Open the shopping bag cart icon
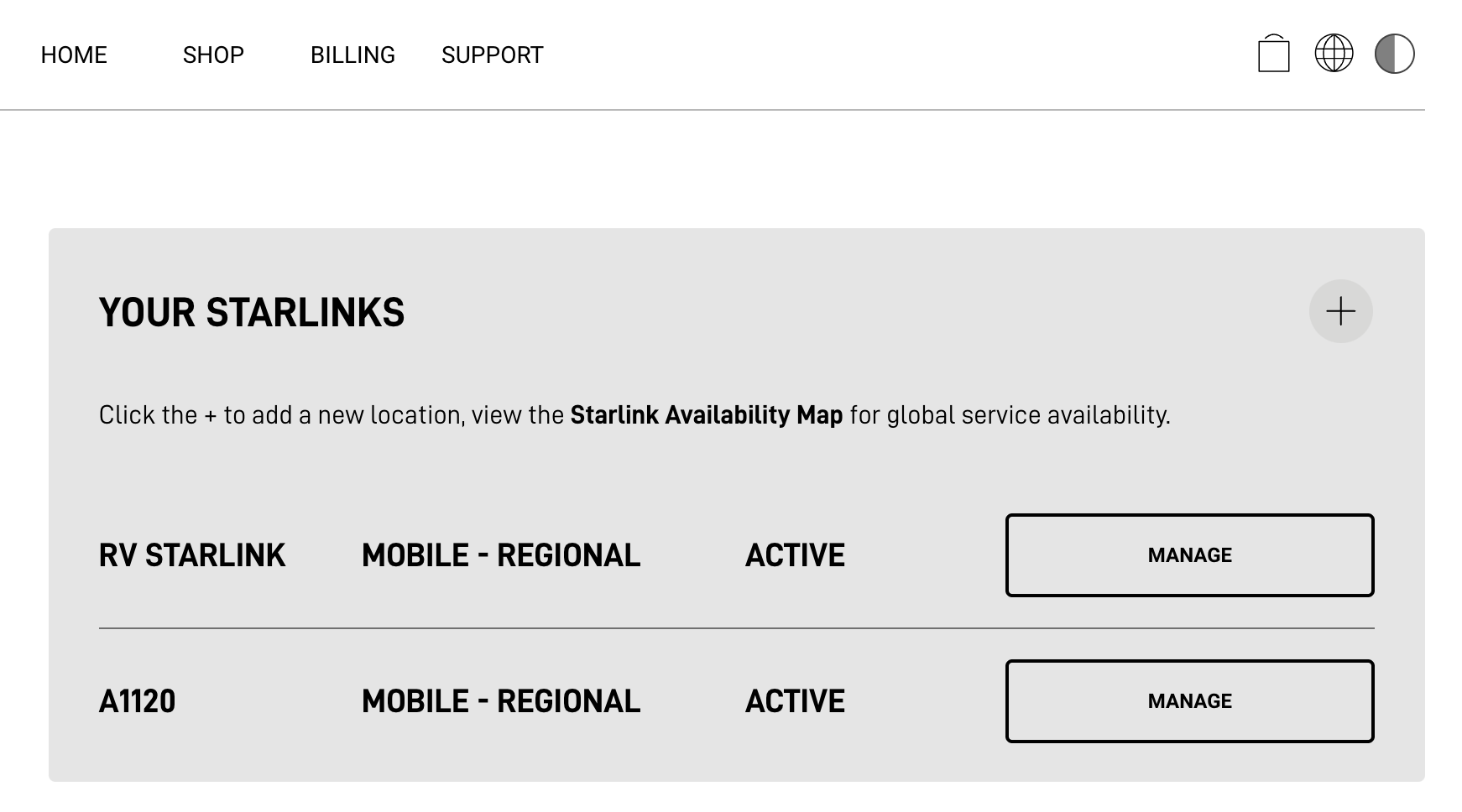The width and height of the screenshot is (1462, 812). point(1273,54)
